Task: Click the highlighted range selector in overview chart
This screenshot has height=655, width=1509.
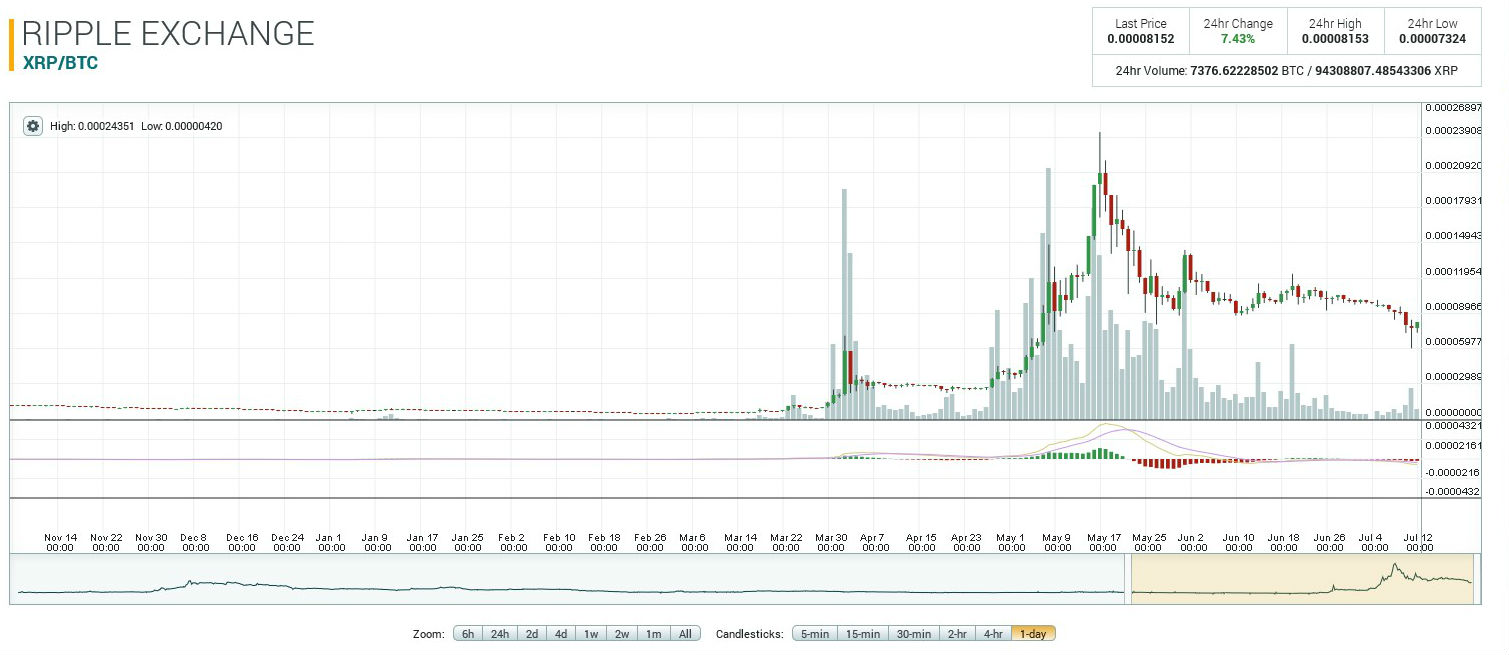Action: [1303, 578]
